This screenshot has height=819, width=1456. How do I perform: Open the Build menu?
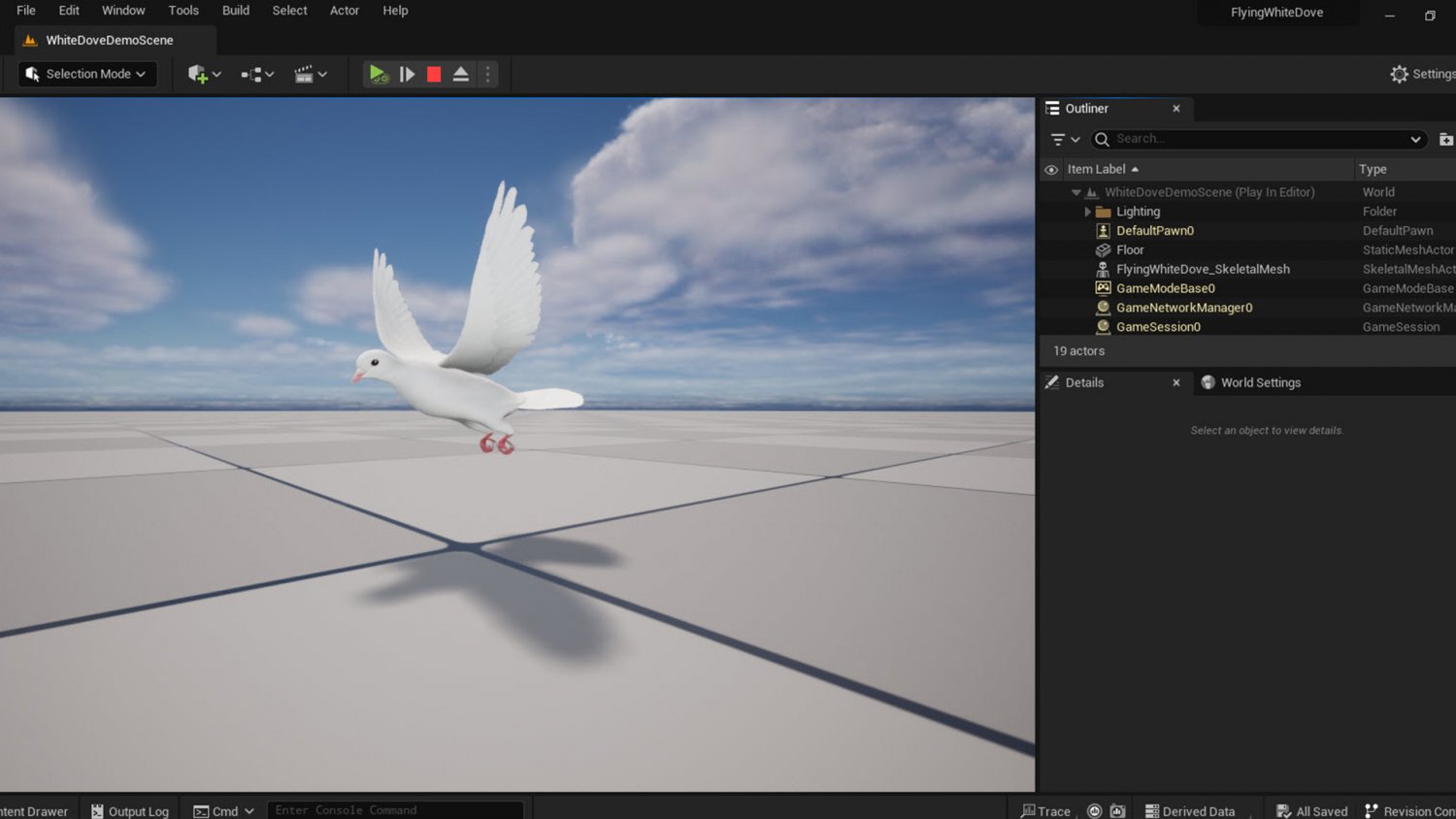pos(235,11)
